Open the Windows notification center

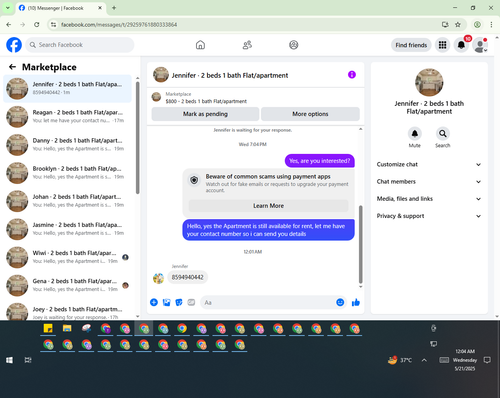487,360
